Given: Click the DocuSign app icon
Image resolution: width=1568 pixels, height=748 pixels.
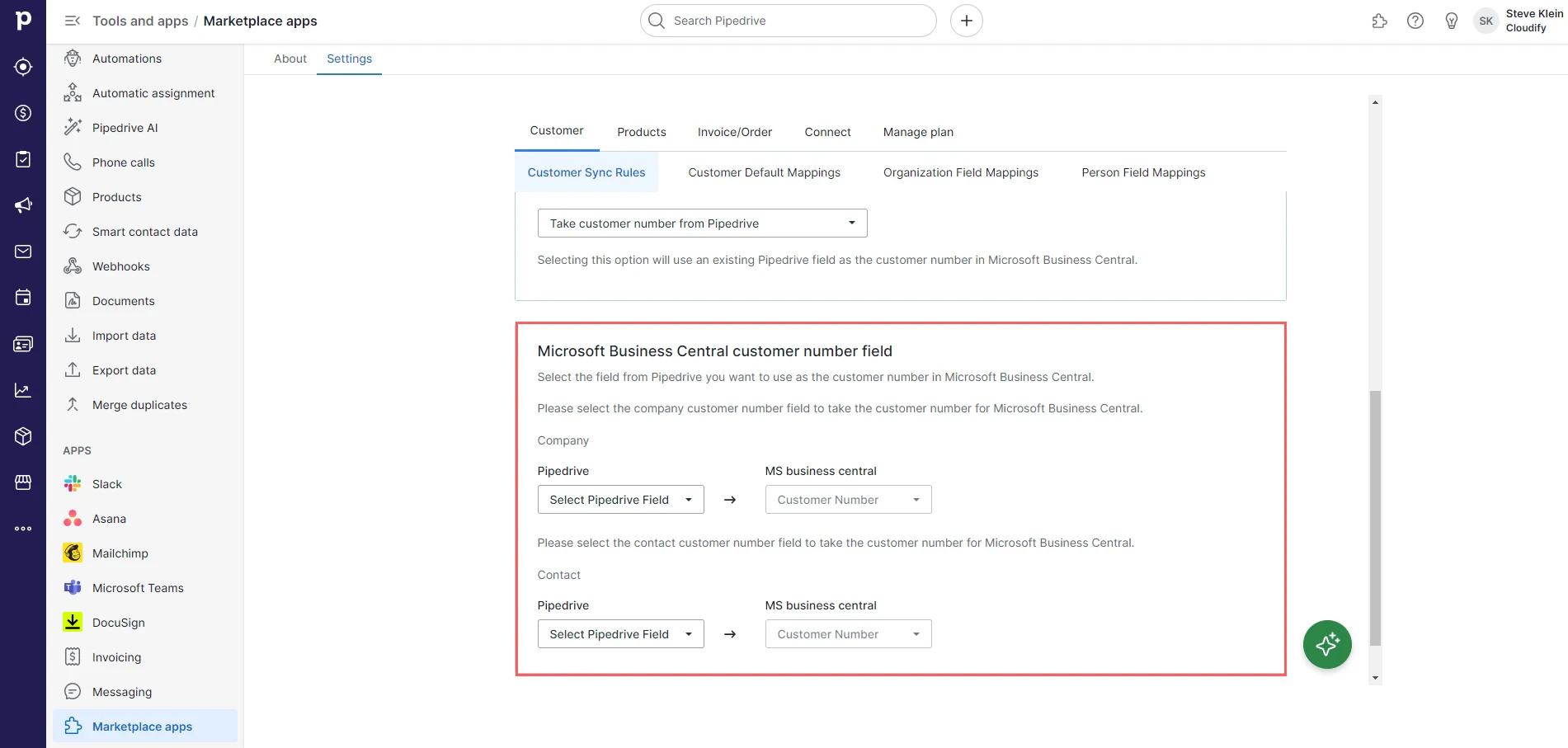Looking at the screenshot, I should coord(73,623).
